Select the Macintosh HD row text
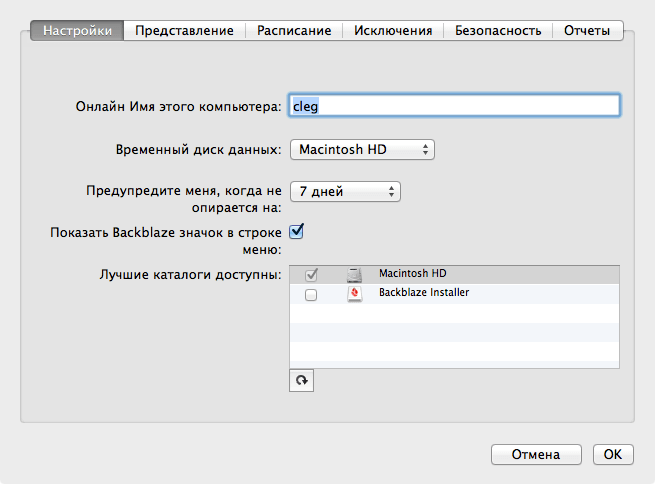This screenshot has width=655, height=484. [x=413, y=273]
